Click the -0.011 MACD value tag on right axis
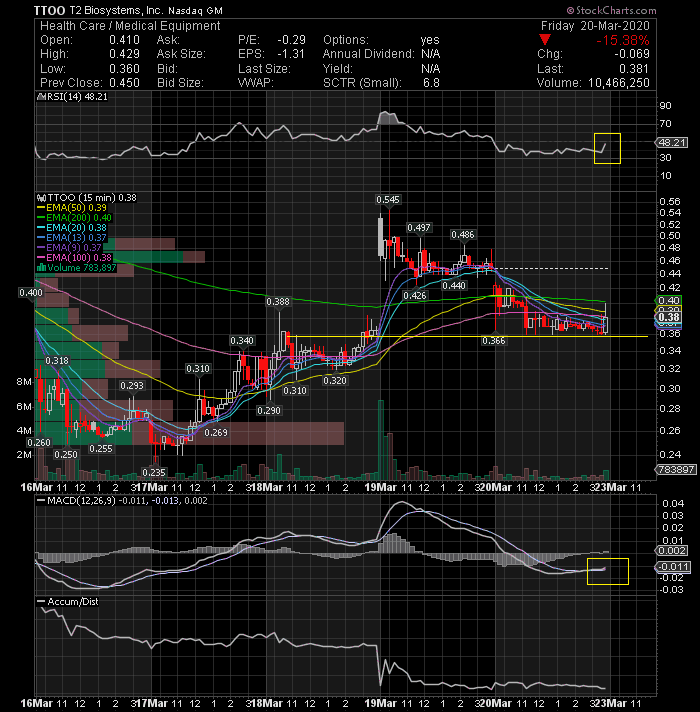Screen dimensions: 700x712 coord(674,567)
